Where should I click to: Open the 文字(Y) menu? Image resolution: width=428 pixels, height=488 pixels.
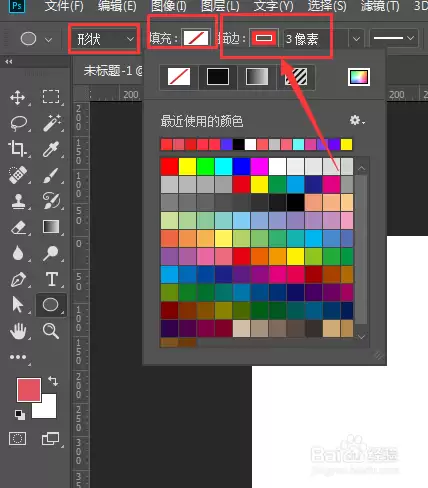[x=273, y=6]
